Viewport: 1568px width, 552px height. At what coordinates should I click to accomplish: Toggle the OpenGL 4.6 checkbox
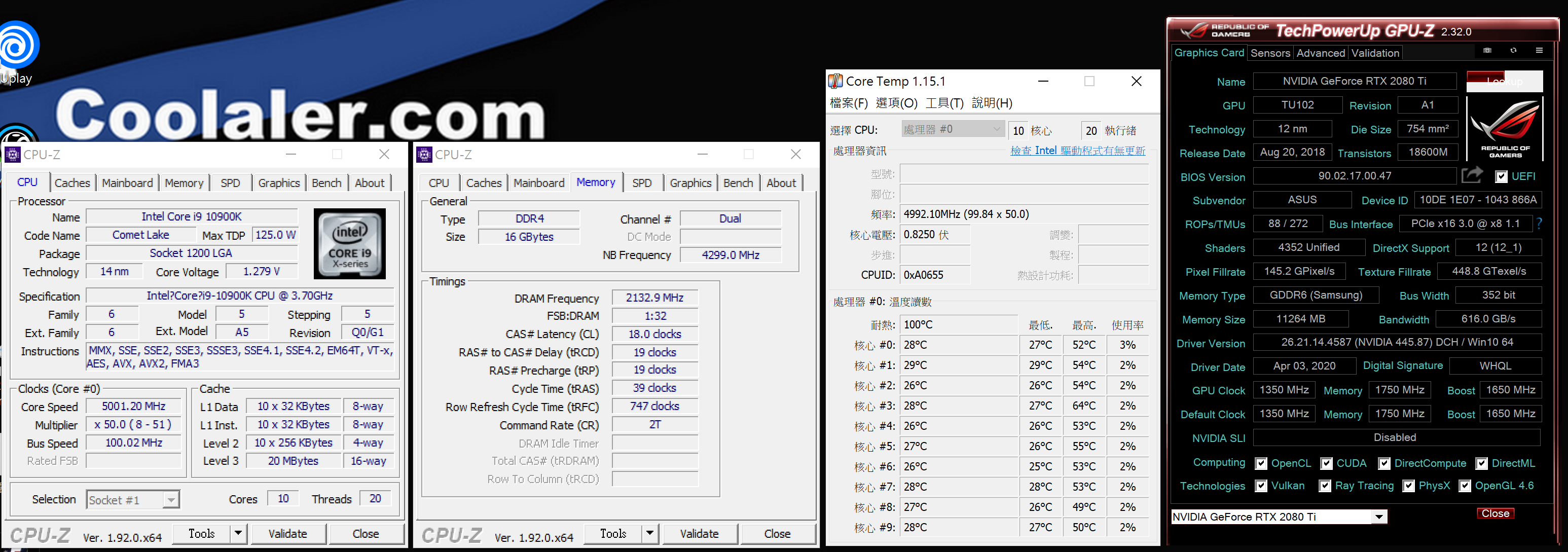click(1465, 486)
